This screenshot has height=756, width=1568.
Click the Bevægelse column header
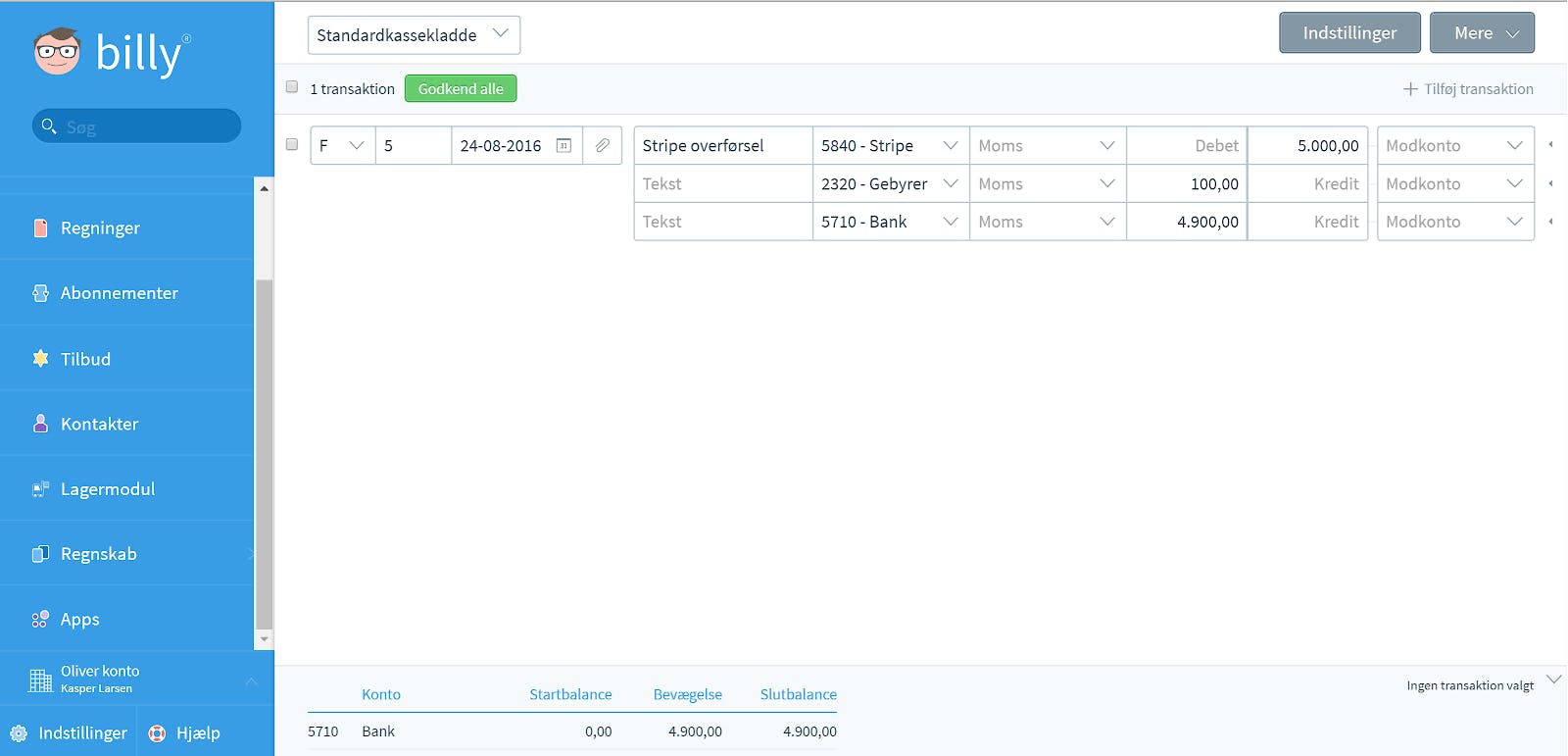coord(688,694)
